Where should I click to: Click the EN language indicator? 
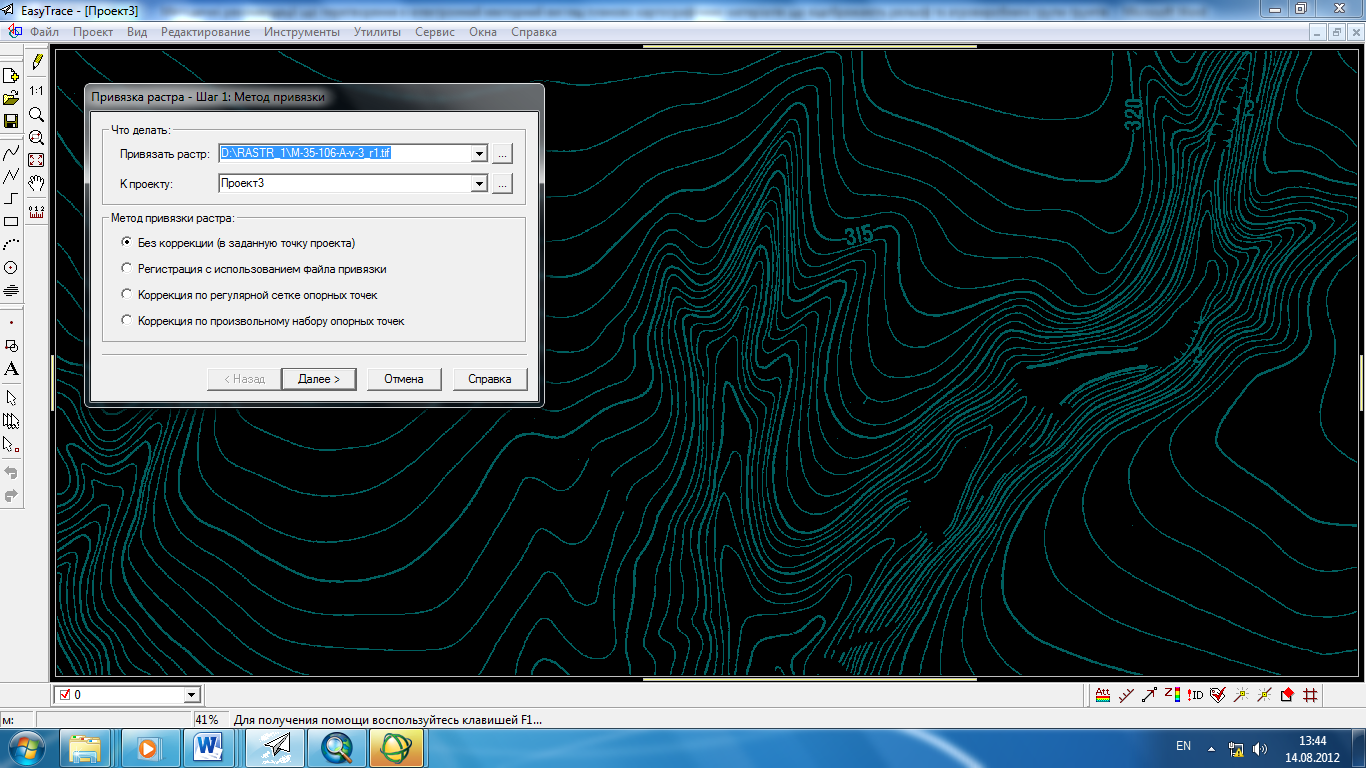(1184, 747)
